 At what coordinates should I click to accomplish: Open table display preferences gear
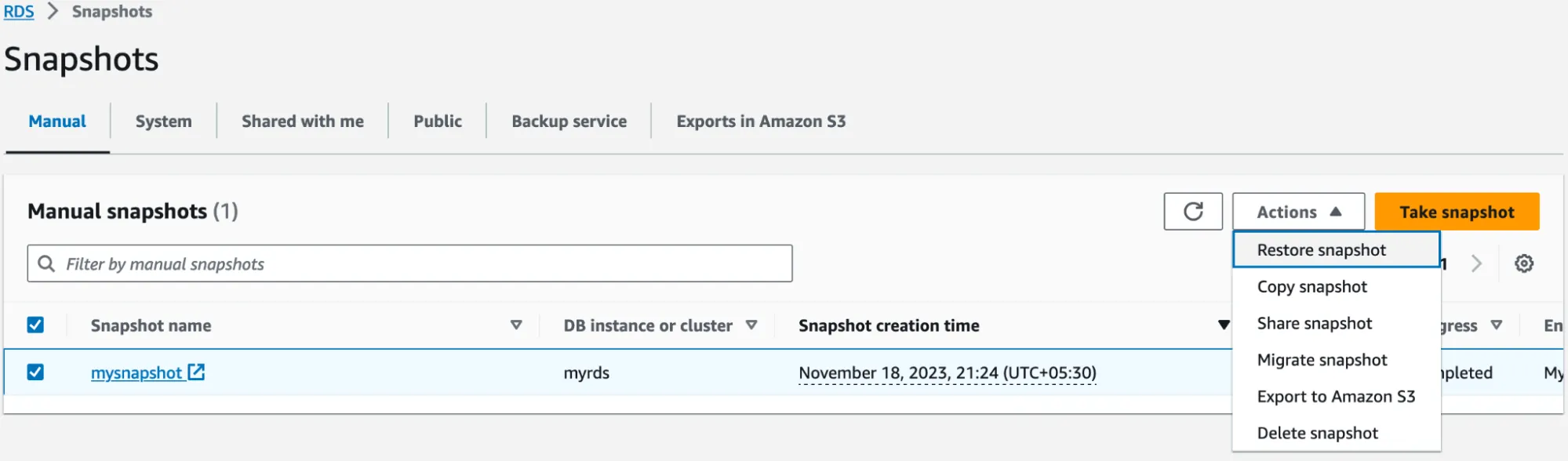[x=1524, y=263]
